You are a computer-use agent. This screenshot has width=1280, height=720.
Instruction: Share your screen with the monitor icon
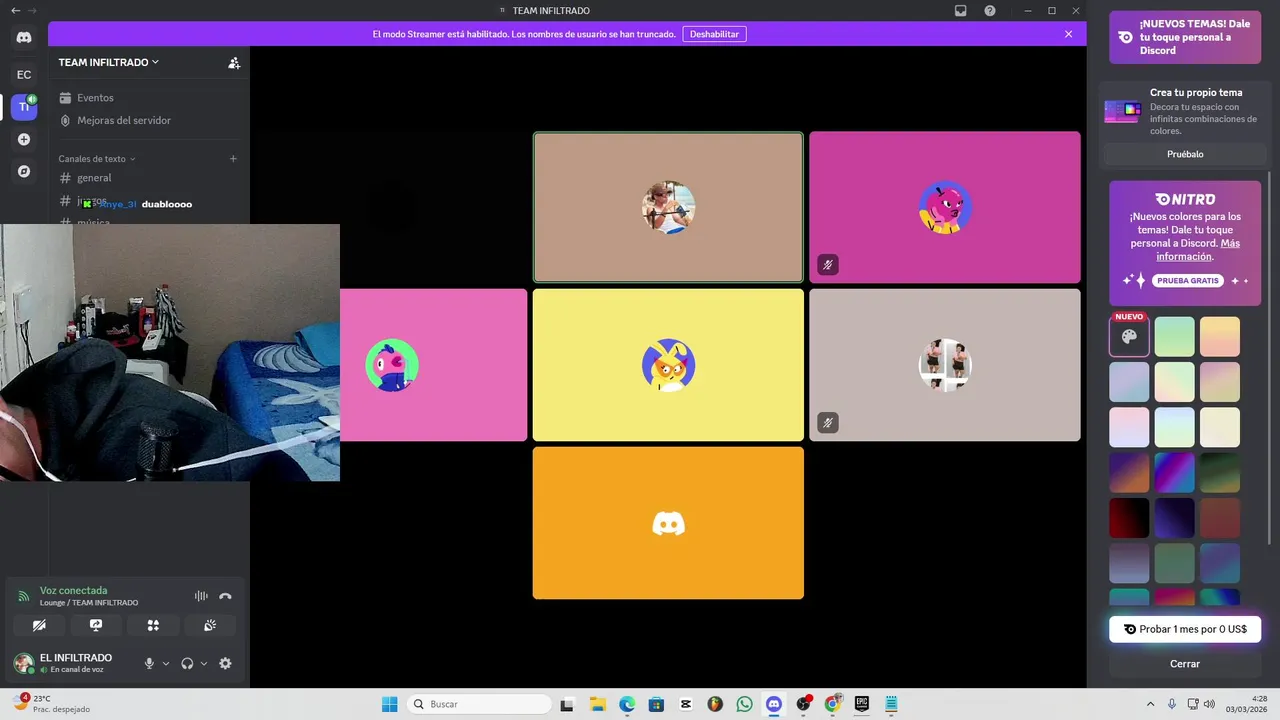tap(96, 625)
